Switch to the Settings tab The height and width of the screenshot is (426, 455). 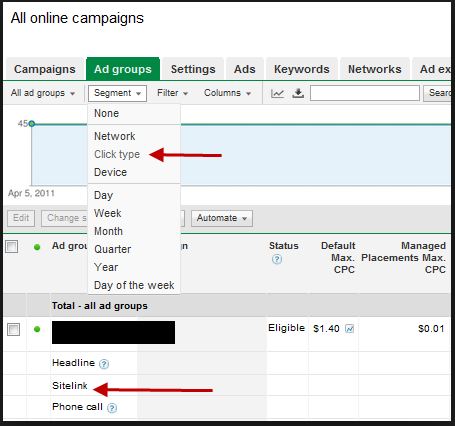(x=193, y=69)
